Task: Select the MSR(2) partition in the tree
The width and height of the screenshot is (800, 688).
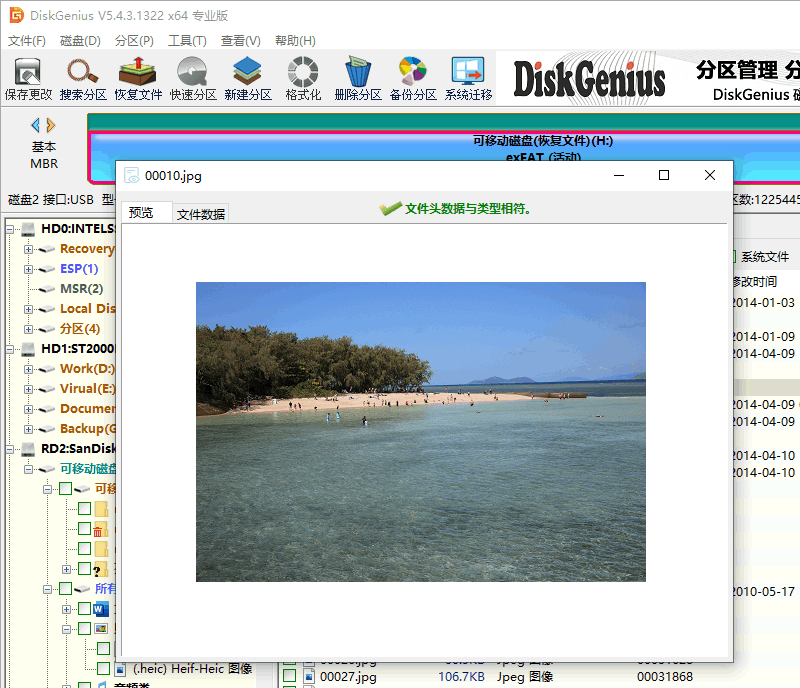Action: point(80,288)
